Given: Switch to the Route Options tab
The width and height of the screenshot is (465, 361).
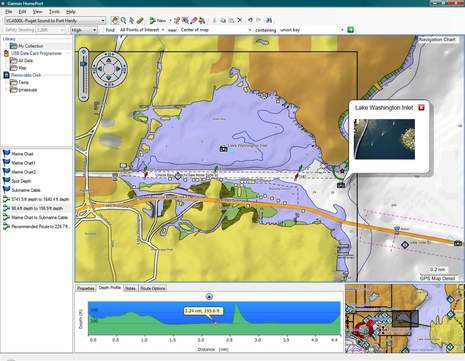Looking at the screenshot, I should click(153, 288).
